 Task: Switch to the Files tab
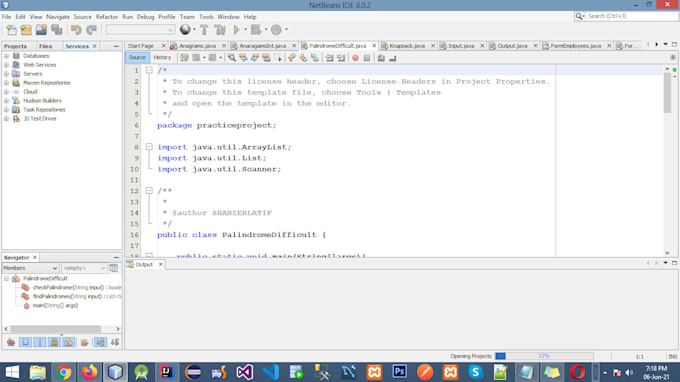click(45, 46)
